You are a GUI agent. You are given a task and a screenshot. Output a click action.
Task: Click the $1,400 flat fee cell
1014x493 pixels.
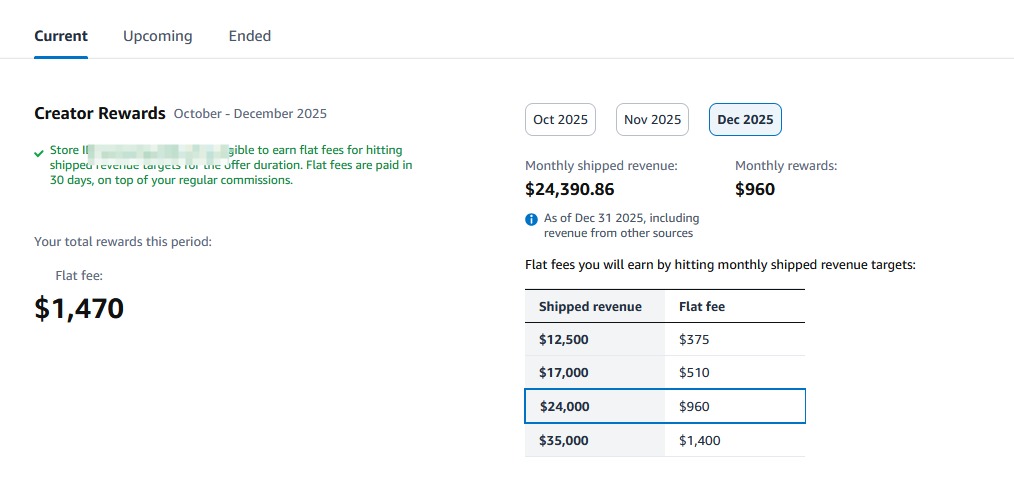click(699, 441)
